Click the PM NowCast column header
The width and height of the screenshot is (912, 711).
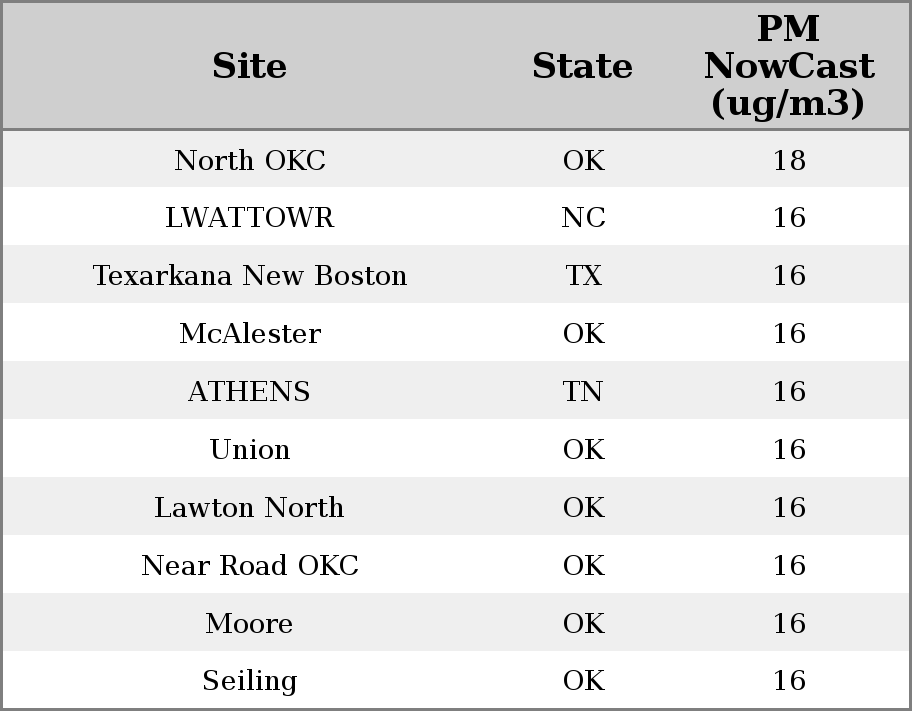pyautogui.click(x=789, y=66)
